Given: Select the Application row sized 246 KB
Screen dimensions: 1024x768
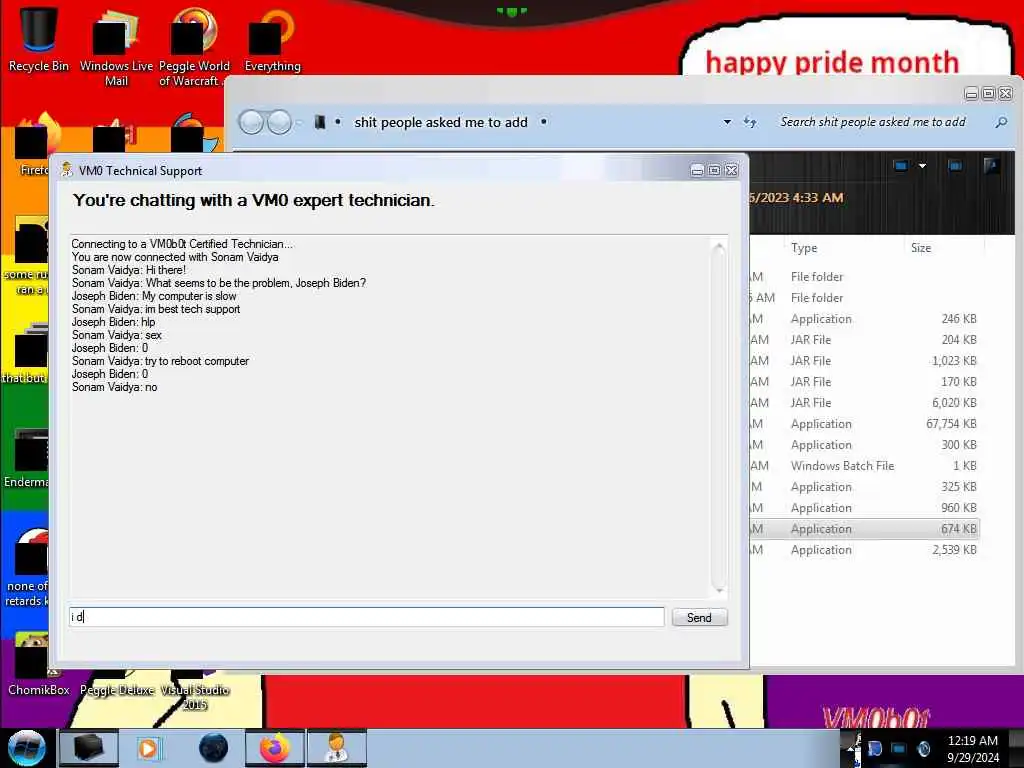Looking at the screenshot, I should 864,319.
